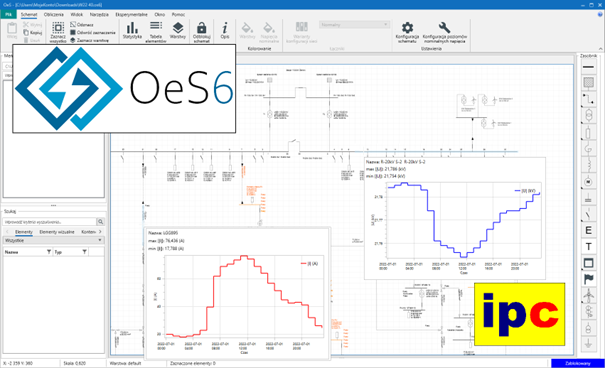Open the Narzędzia ribbon tab

(x=99, y=14)
